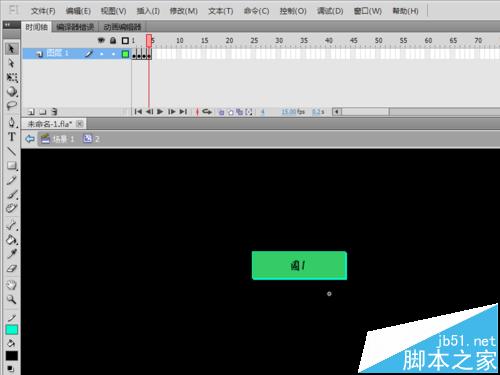Select the Deco tool
Screen dimensions: 500x375
pos(12,208)
